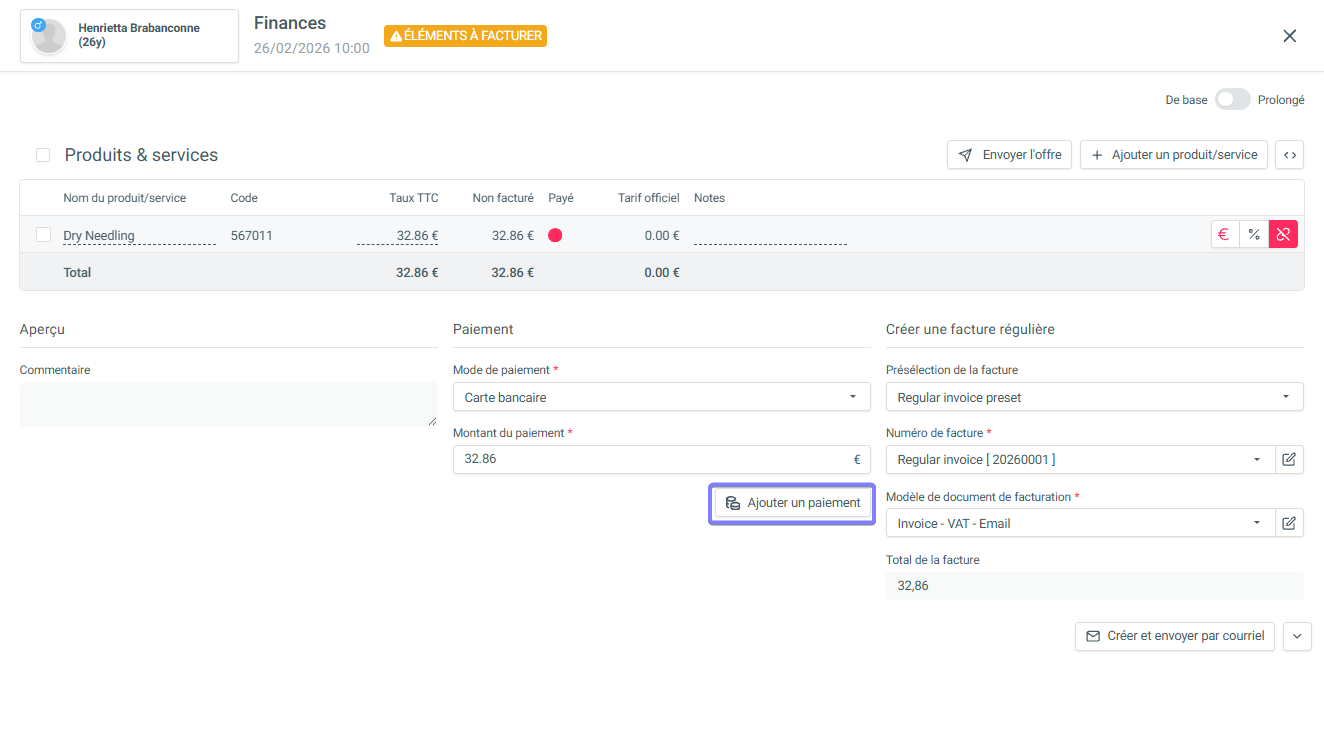Open the Mode de paiement dropdown

pyautogui.click(x=661, y=397)
